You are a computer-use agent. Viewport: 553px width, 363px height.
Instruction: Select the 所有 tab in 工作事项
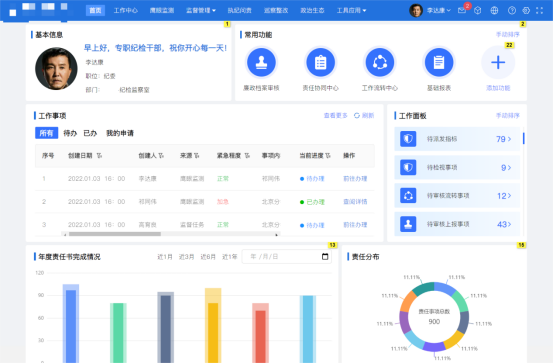[x=47, y=133]
